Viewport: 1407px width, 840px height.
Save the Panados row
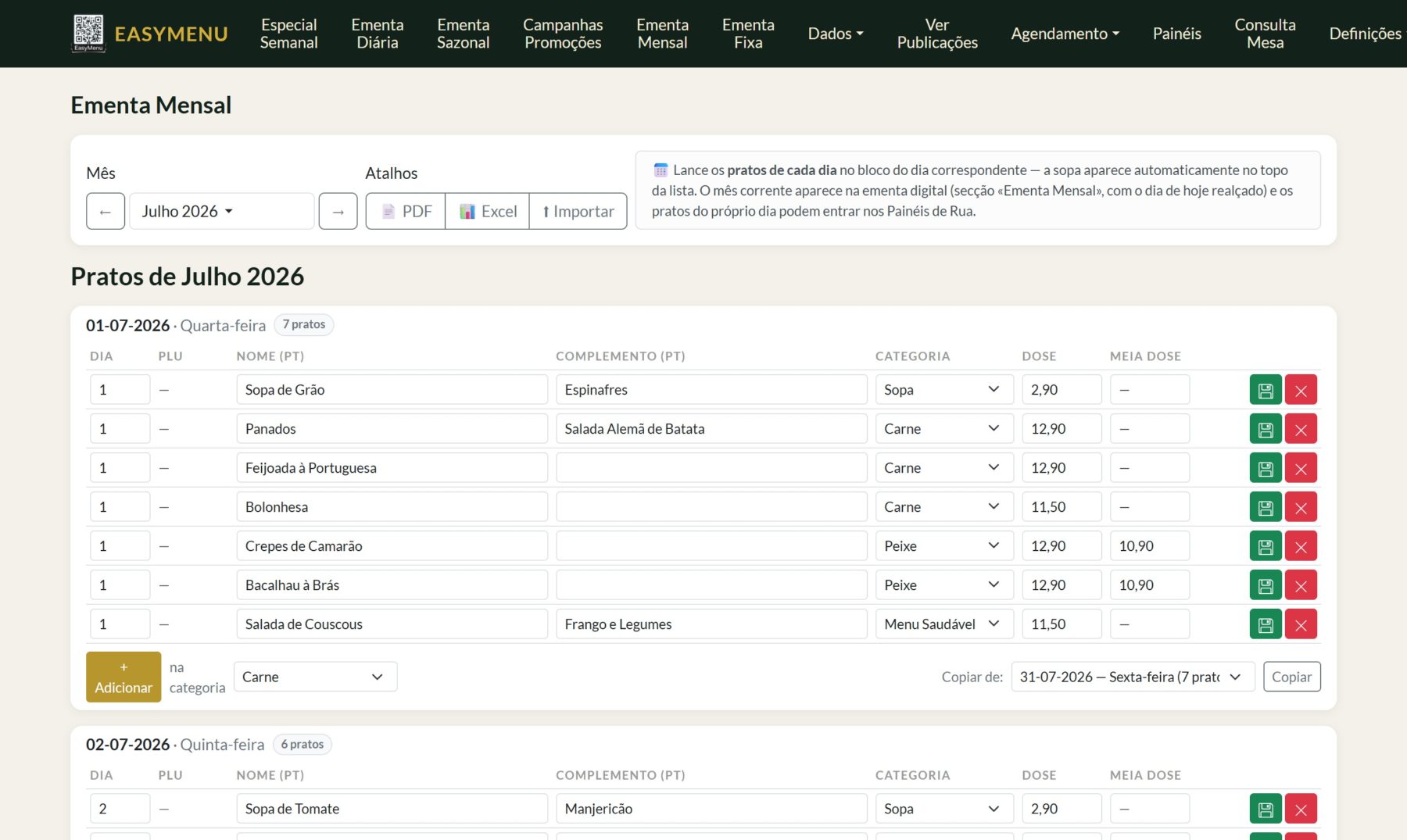[1266, 429]
